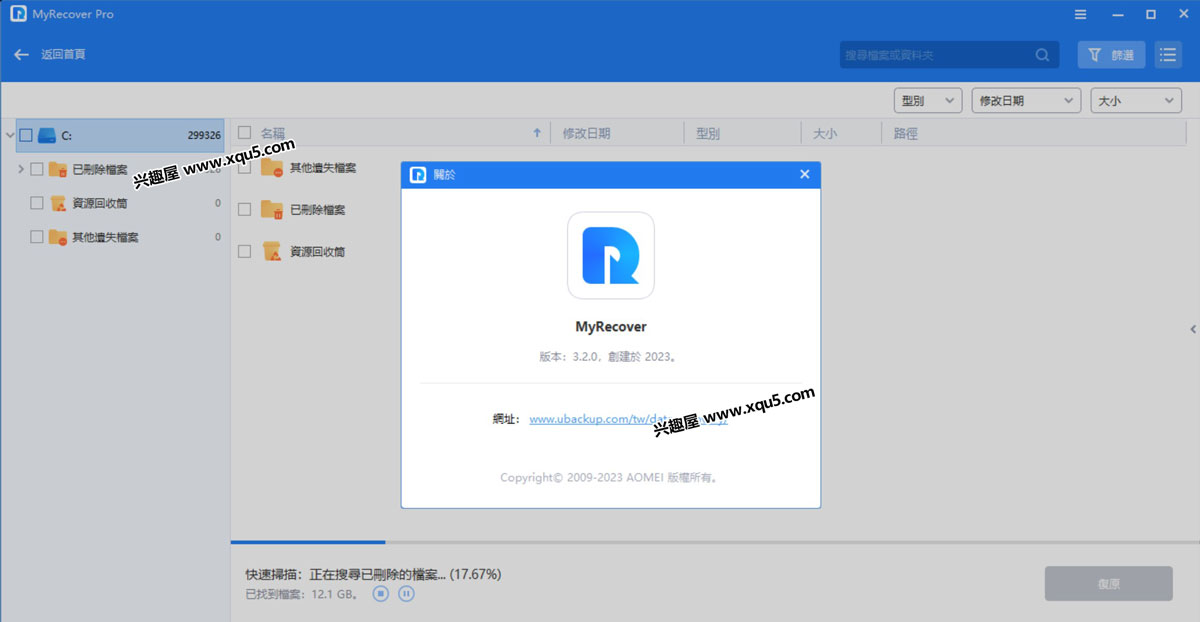Pause the quick scan
The height and width of the screenshot is (622, 1200).
click(406, 594)
